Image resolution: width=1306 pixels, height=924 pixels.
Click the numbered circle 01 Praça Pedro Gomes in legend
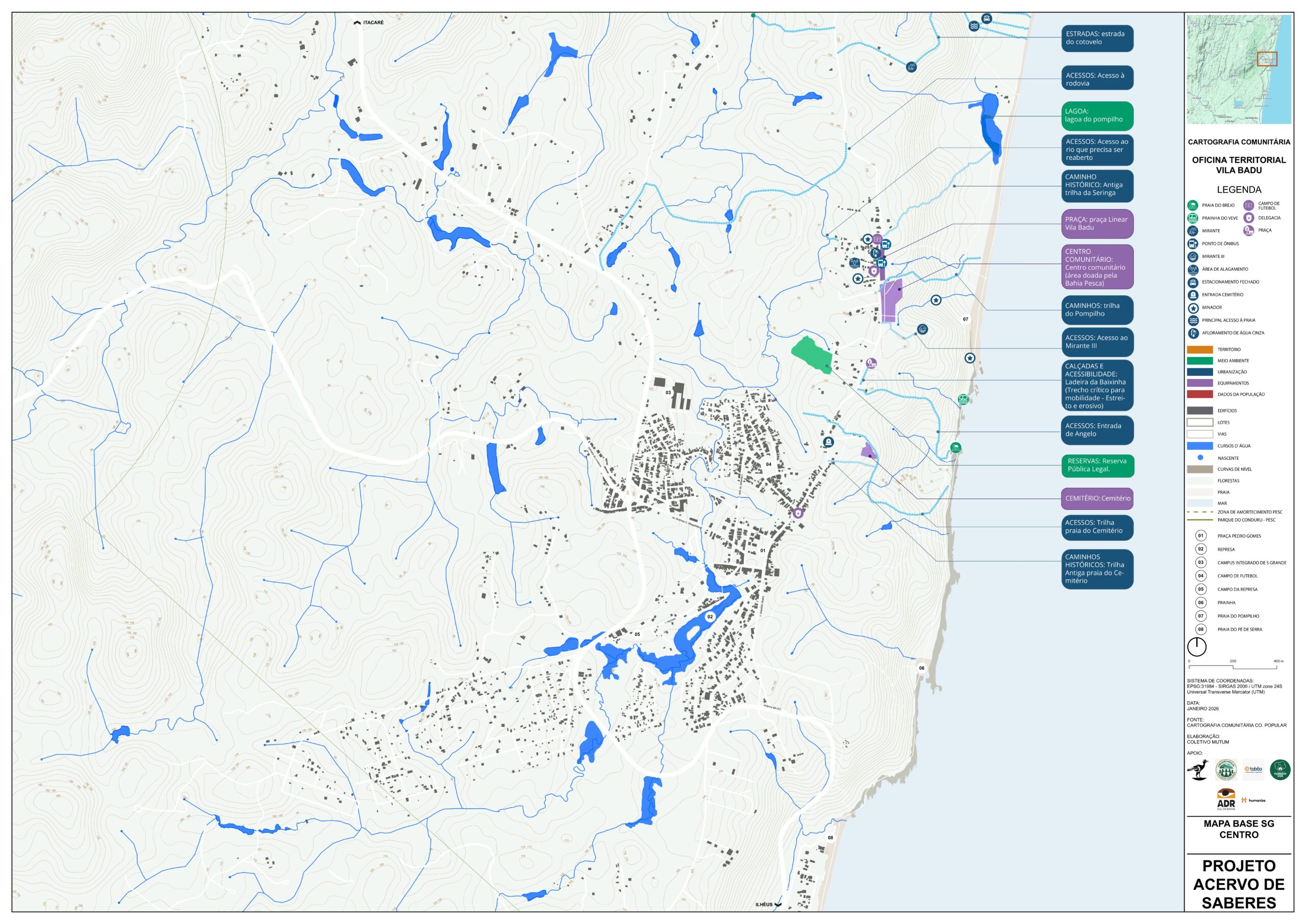coord(1201,536)
